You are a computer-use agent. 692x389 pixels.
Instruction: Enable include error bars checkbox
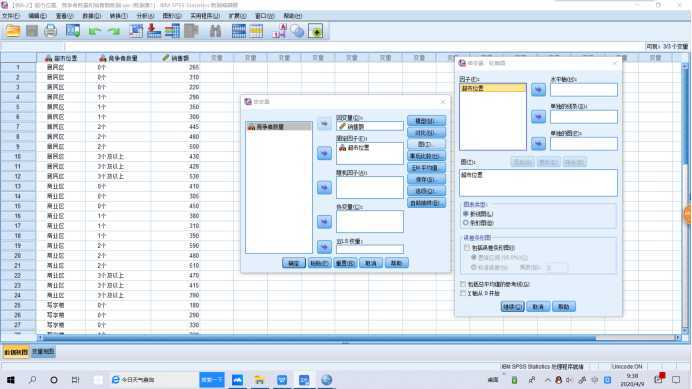tap(467, 248)
